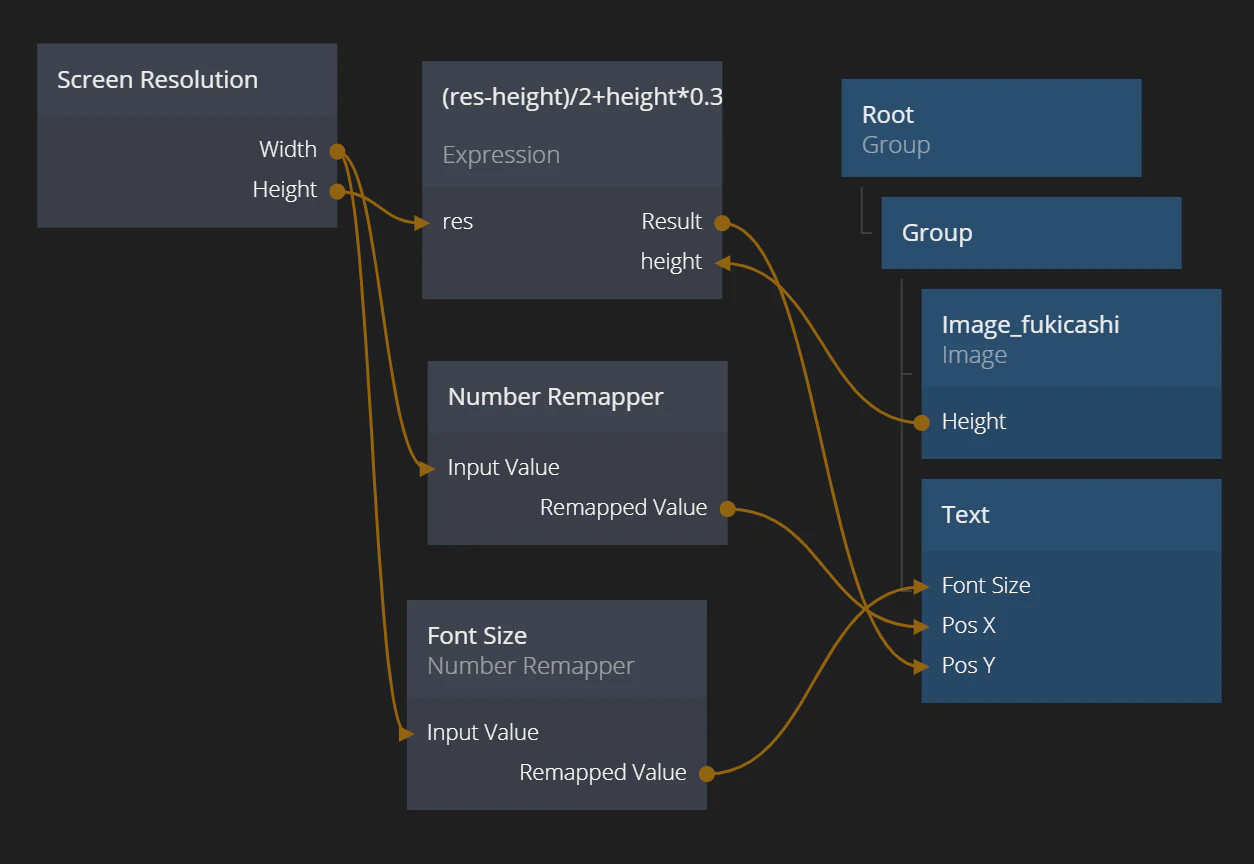1254x864 pixels.
Task: Click Input Value on the untitled Number Remapper
Action: click(428, 468)
